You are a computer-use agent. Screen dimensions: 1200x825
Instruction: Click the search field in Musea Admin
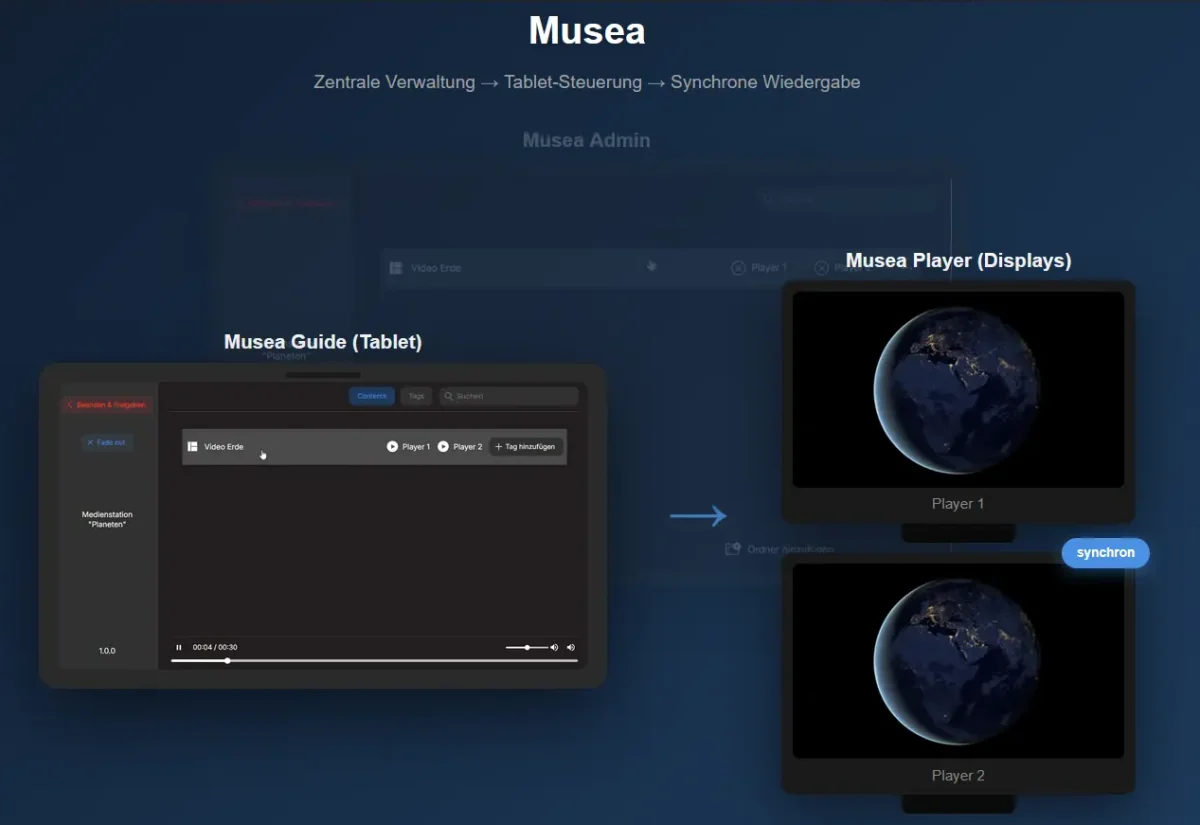[x=845, y=200]
